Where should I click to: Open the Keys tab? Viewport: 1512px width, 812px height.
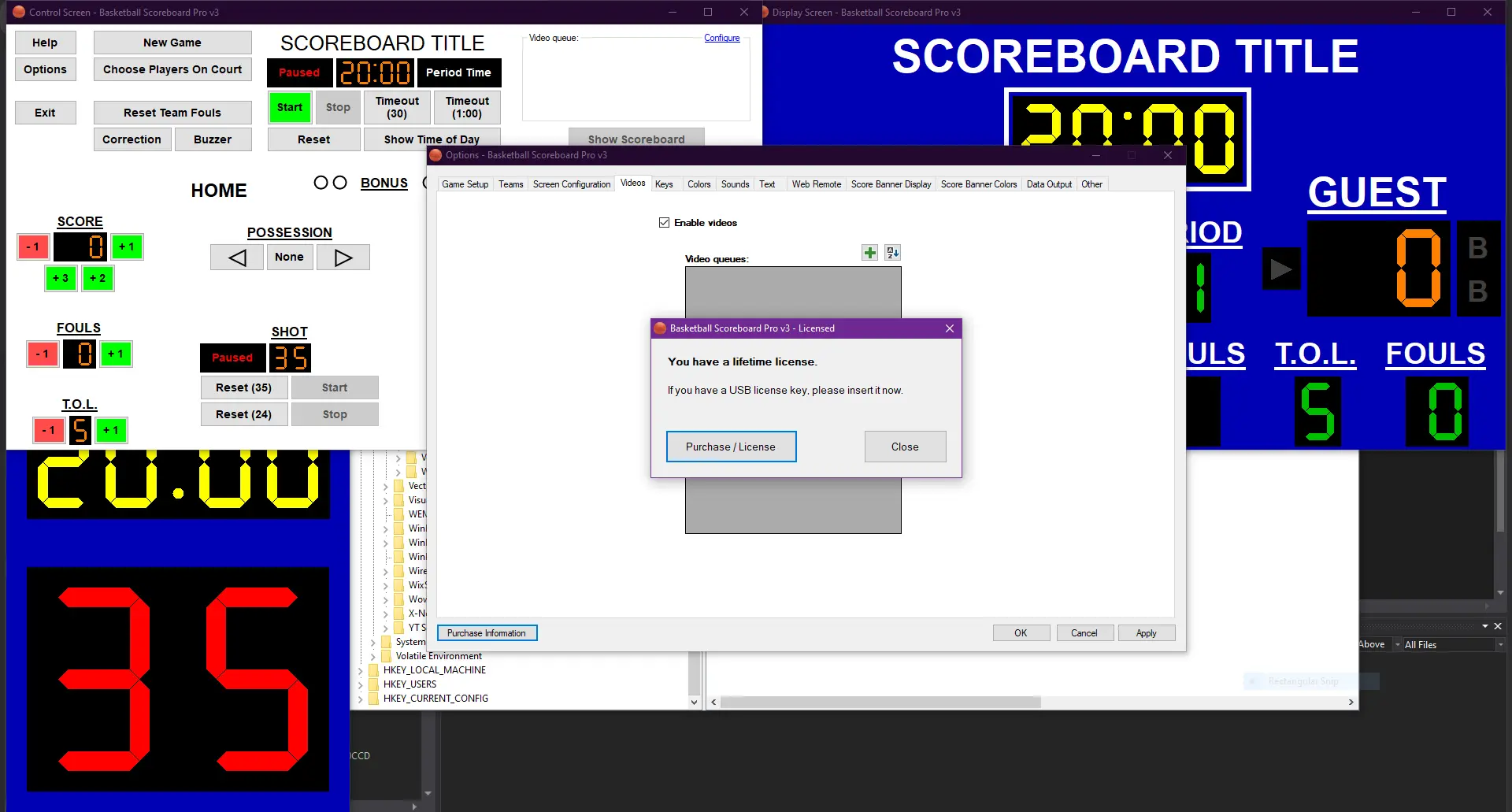[x=664, y=184]
